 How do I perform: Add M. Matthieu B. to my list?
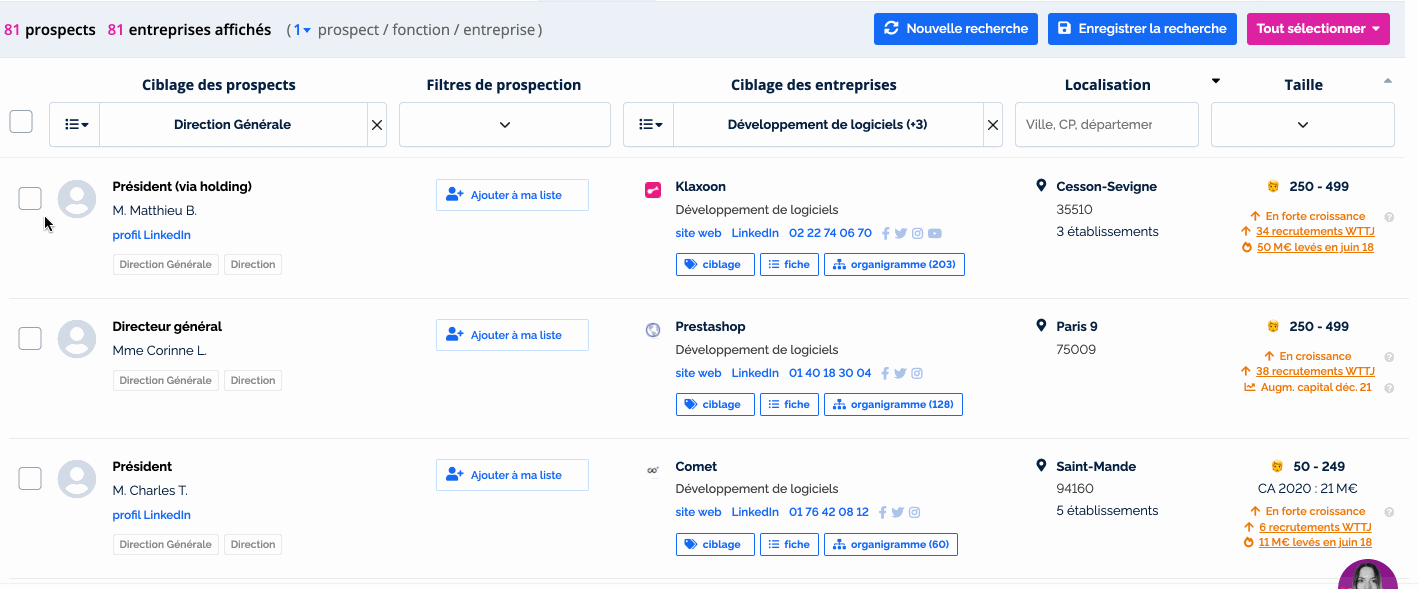[512, 195]
